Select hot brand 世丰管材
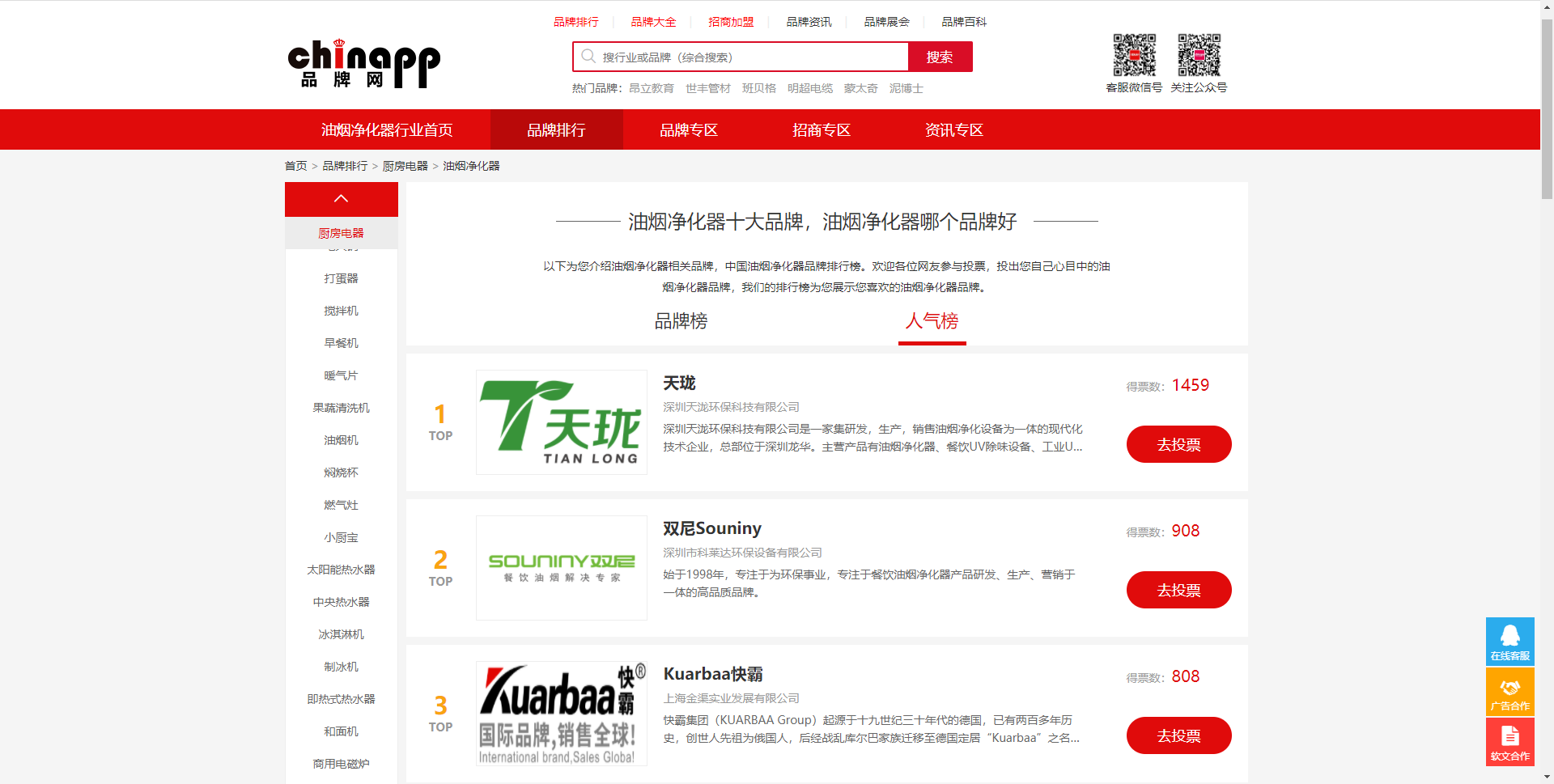The image size is (1554, 784). [708, 88]
